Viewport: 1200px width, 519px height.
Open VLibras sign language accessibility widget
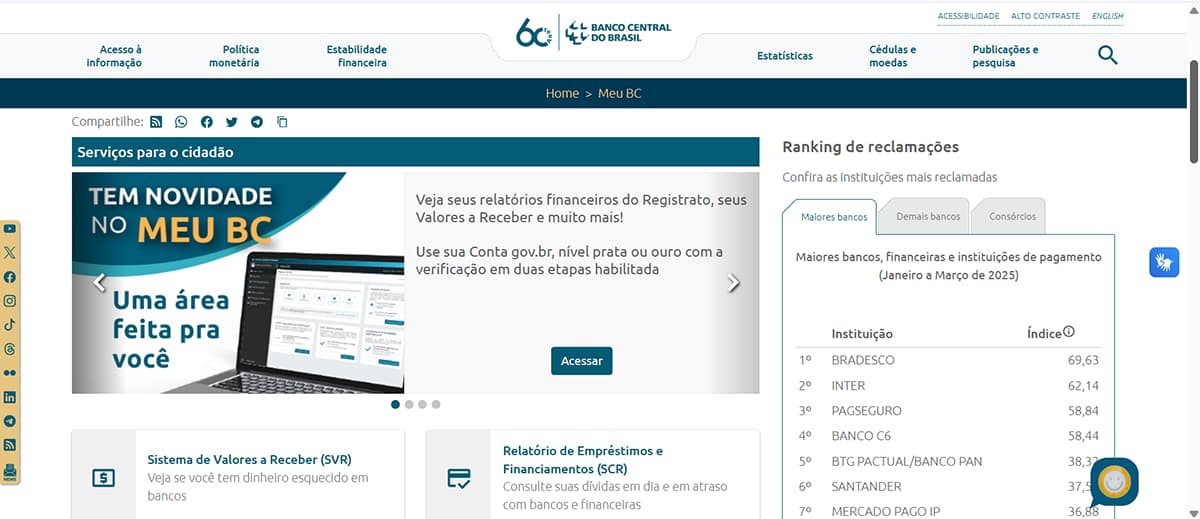click(x=1164, y=262)
